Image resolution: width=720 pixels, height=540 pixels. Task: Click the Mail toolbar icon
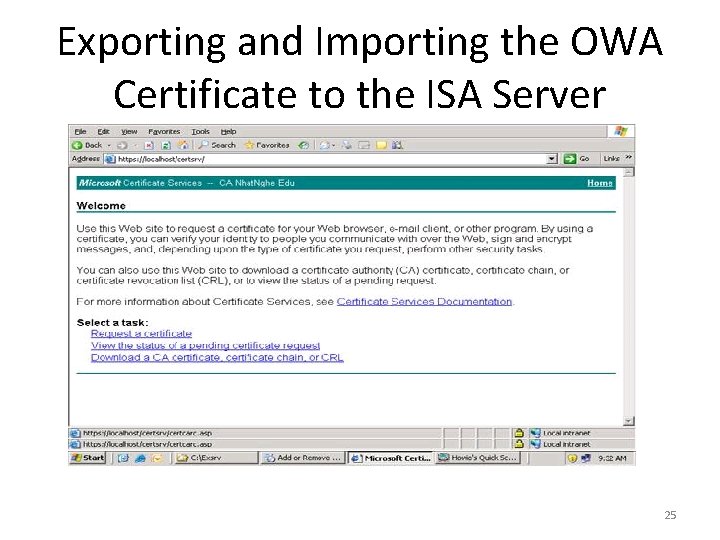[325, 145]
